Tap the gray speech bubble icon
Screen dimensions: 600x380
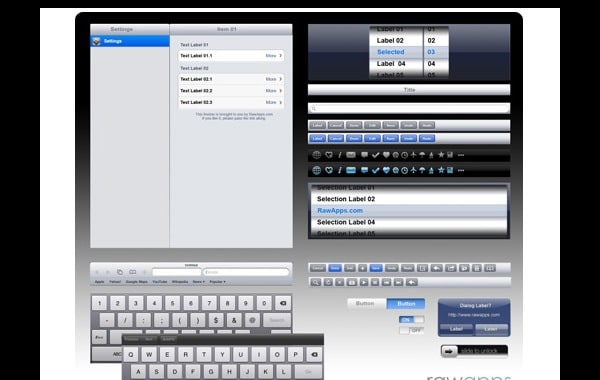pos(364,155)
